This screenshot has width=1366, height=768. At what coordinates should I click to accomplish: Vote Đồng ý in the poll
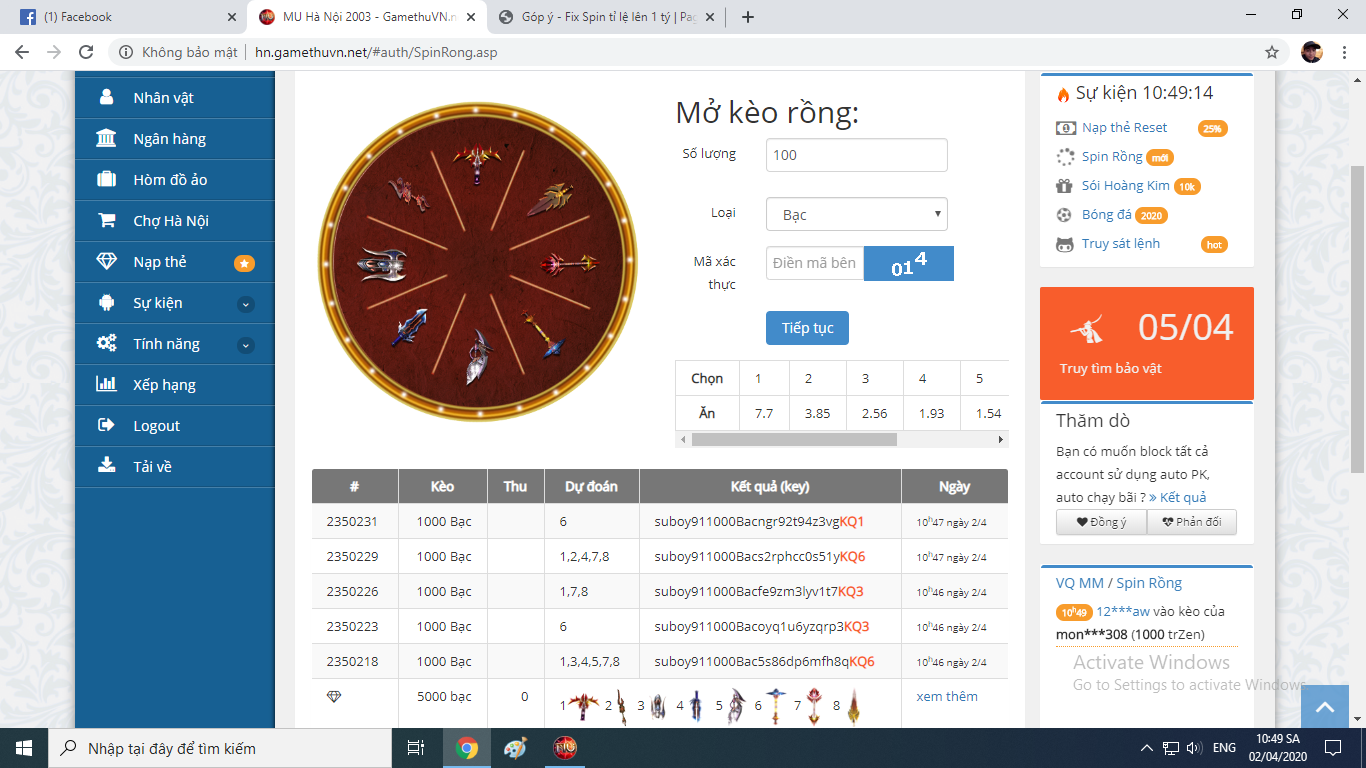[1100, 522]
